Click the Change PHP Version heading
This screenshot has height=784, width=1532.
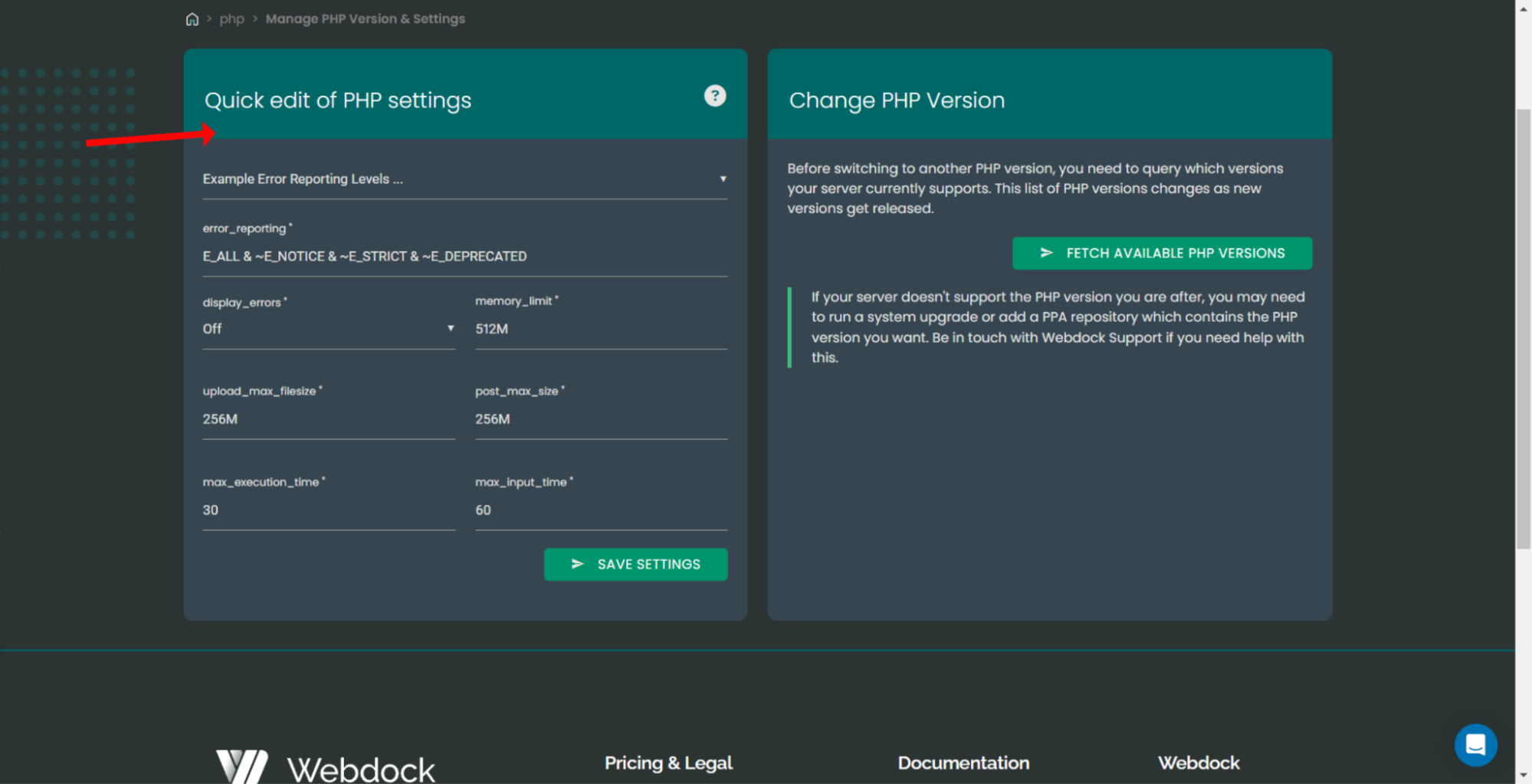point(897,100)
